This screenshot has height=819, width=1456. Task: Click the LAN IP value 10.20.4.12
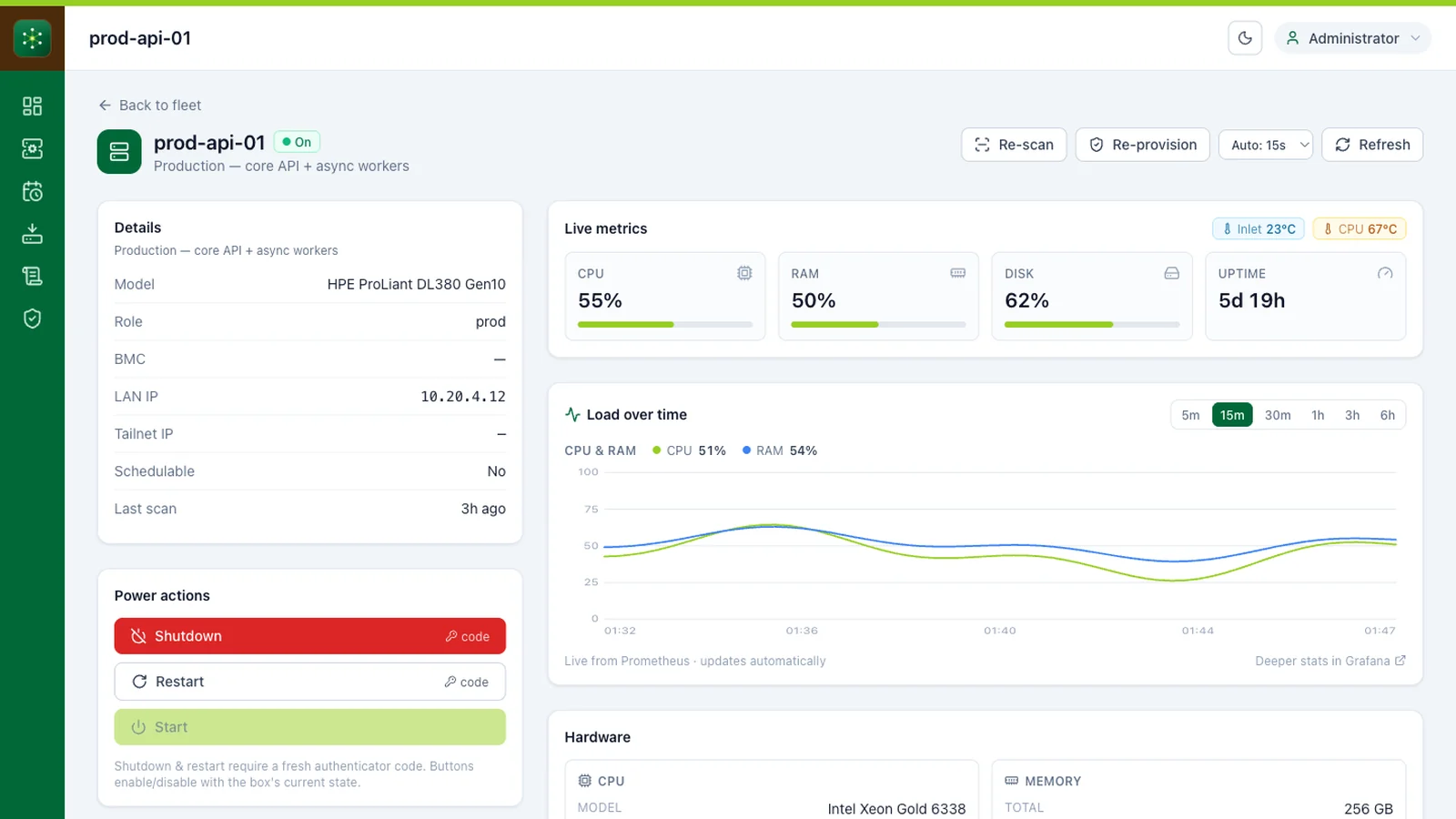coord(463,397)
